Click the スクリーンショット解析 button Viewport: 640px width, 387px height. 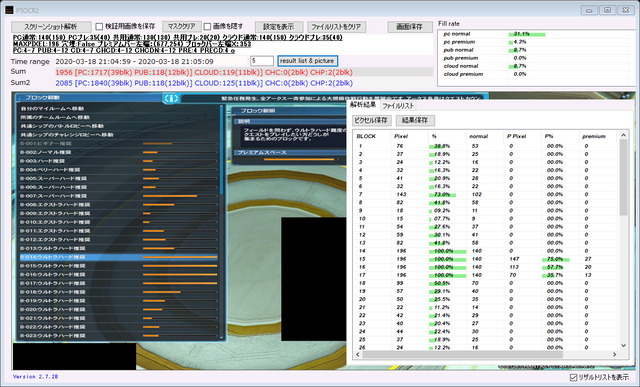pyautogui.click(x=51, y=27)
